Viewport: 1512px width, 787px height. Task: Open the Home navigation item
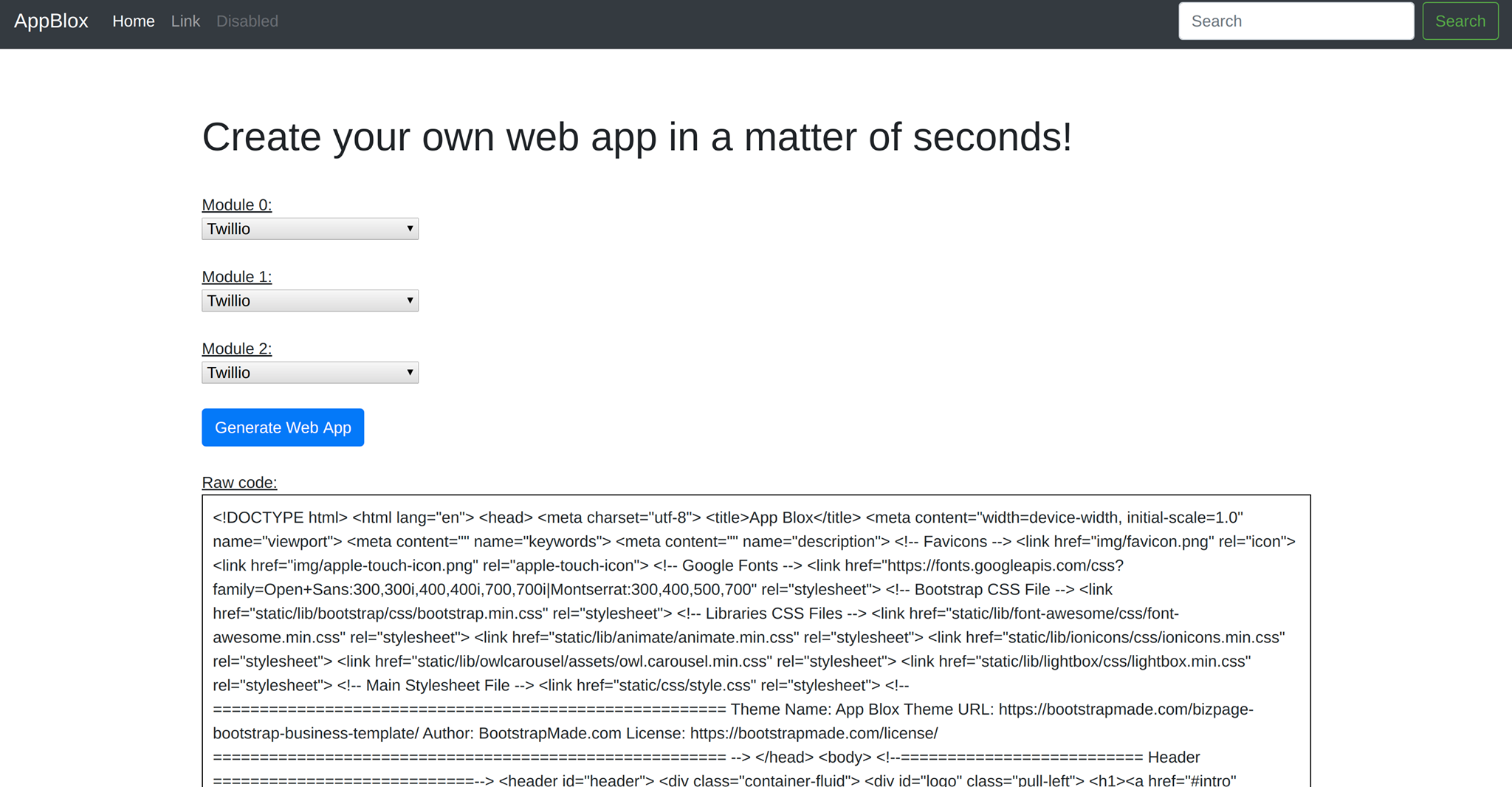[x=134, y=21]
